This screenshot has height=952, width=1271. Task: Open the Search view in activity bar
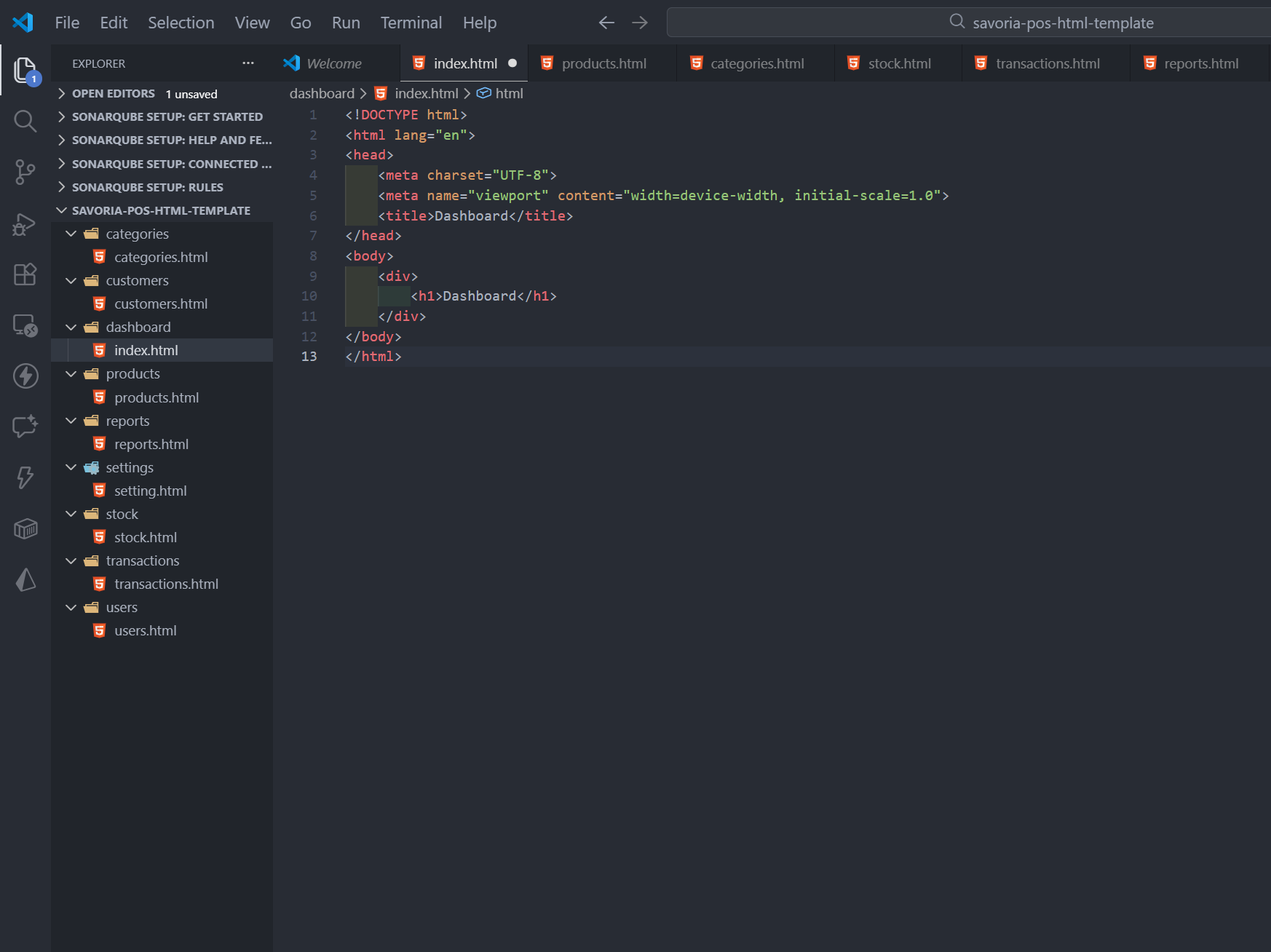tap(25, 121)
